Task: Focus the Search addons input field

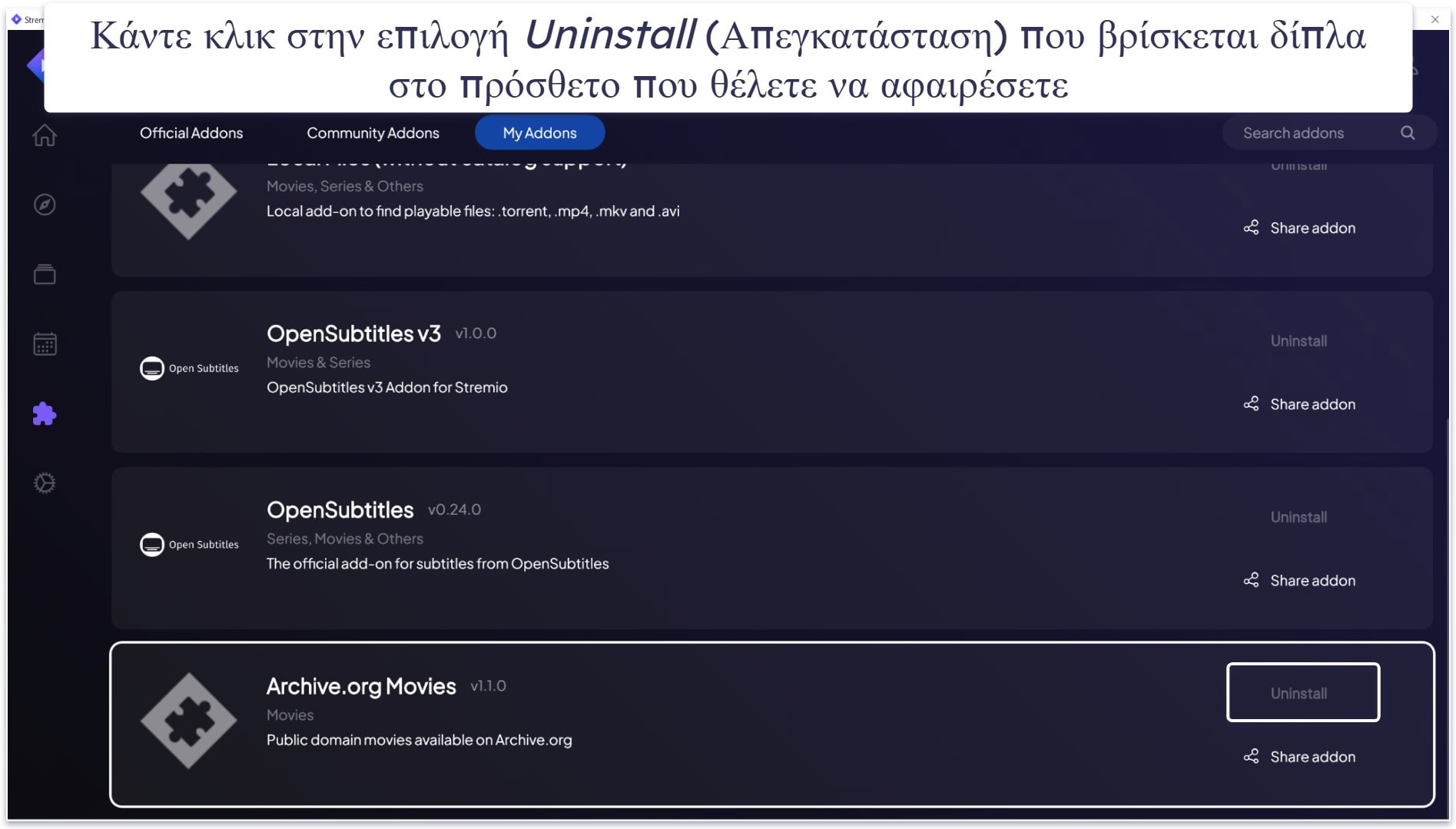Action: (1329, 133)
